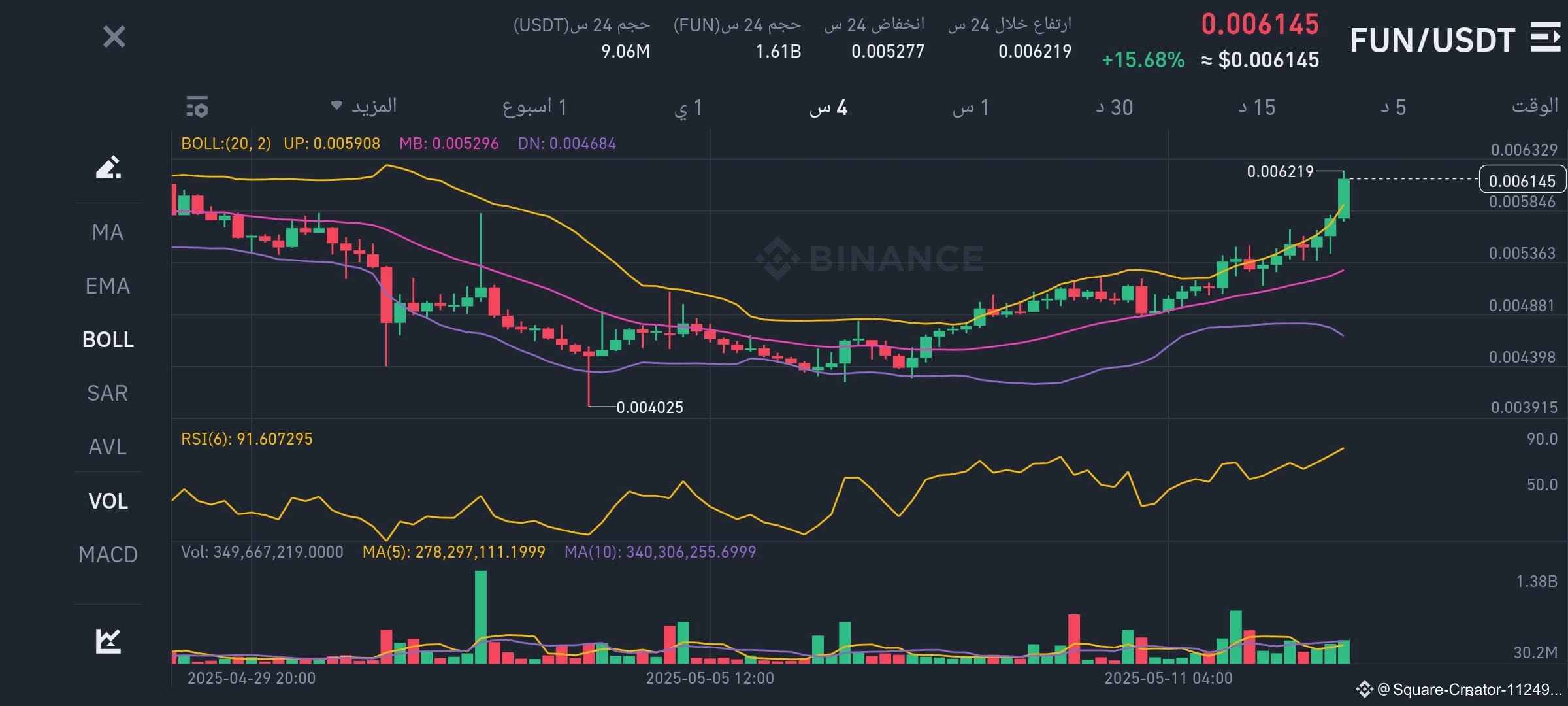The image size is (1568, 706).
Task: Select the 4 س interval tab
Action: pyautogui.click(x=828, y=108)
